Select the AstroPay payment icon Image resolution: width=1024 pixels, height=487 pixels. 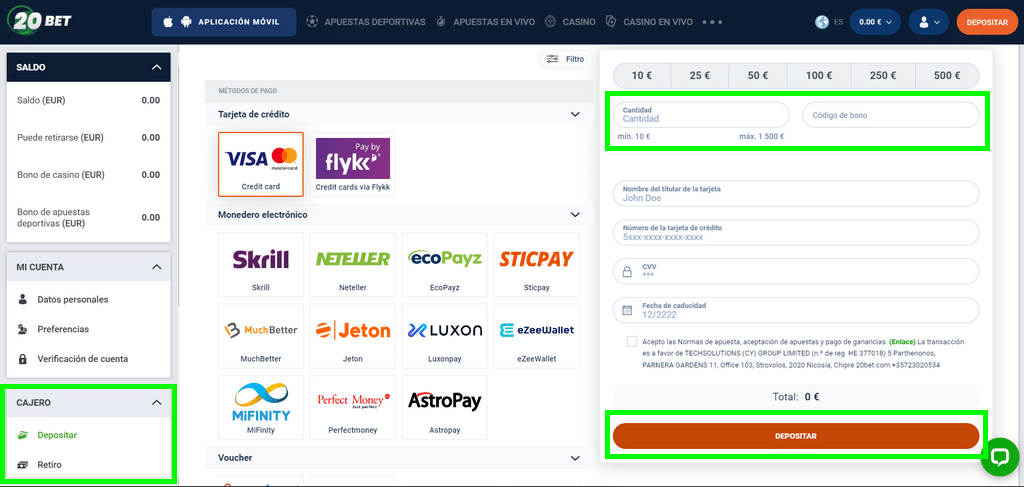[445, 408]
